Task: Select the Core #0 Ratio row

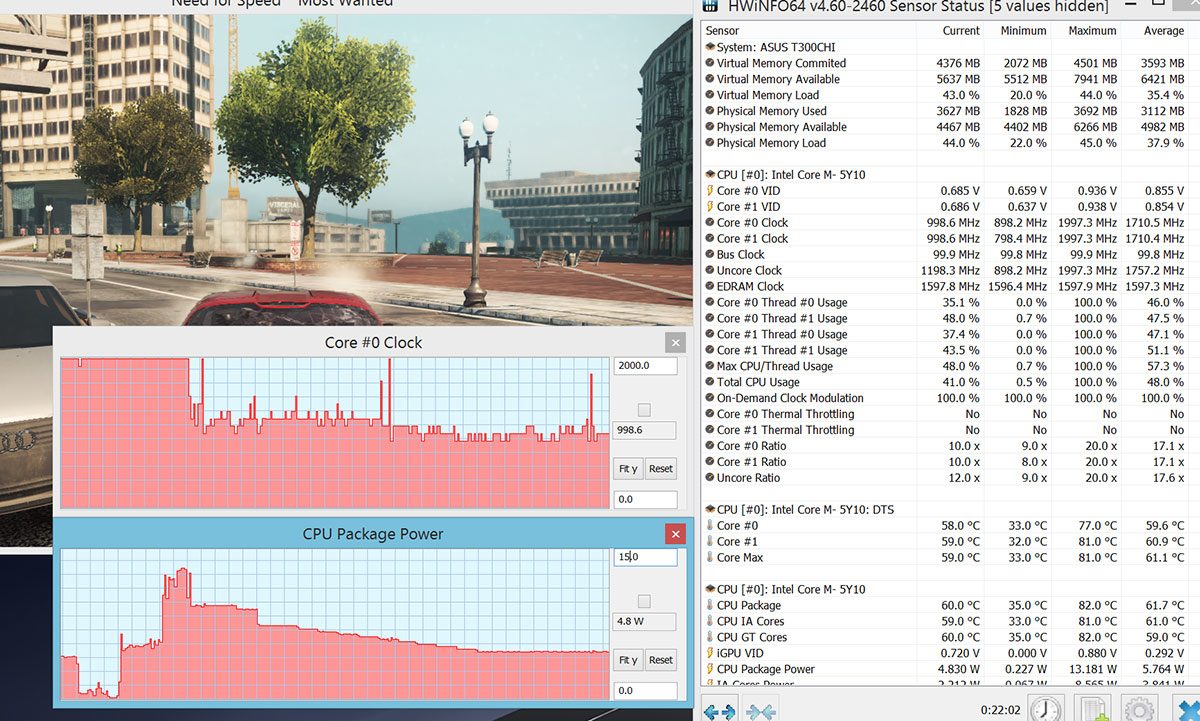Action: [x=946, y=446]
